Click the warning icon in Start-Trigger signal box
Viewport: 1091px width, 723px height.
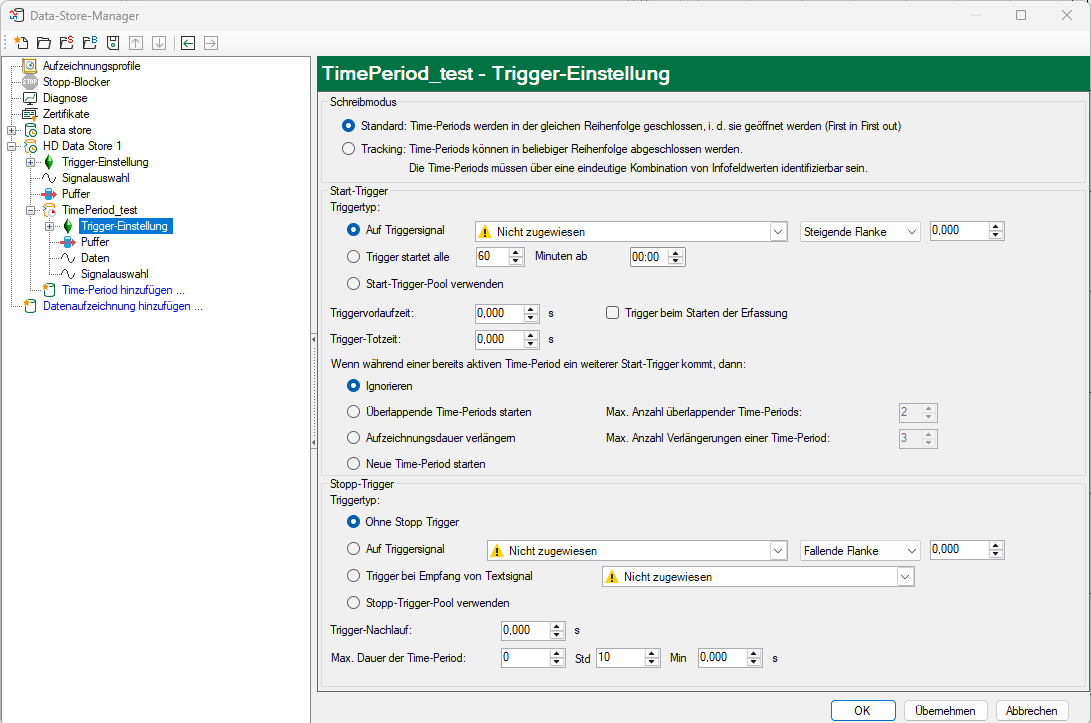(x=486, y=232)
